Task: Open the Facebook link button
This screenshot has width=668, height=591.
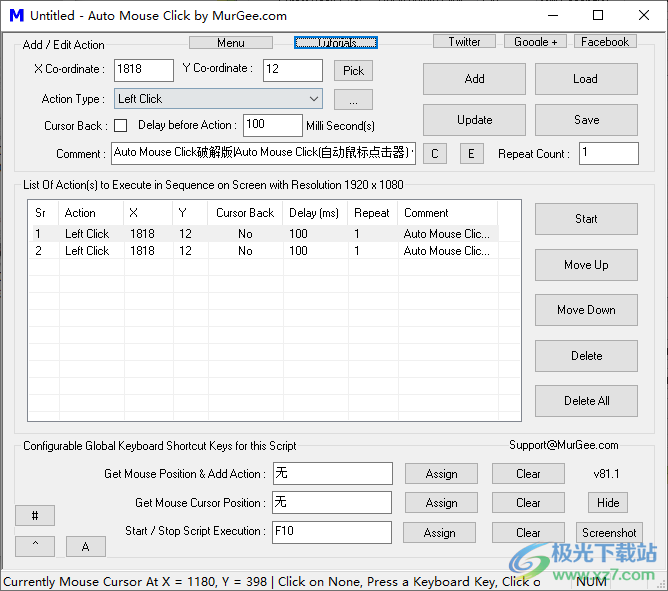Action: [x=605, y=42]
